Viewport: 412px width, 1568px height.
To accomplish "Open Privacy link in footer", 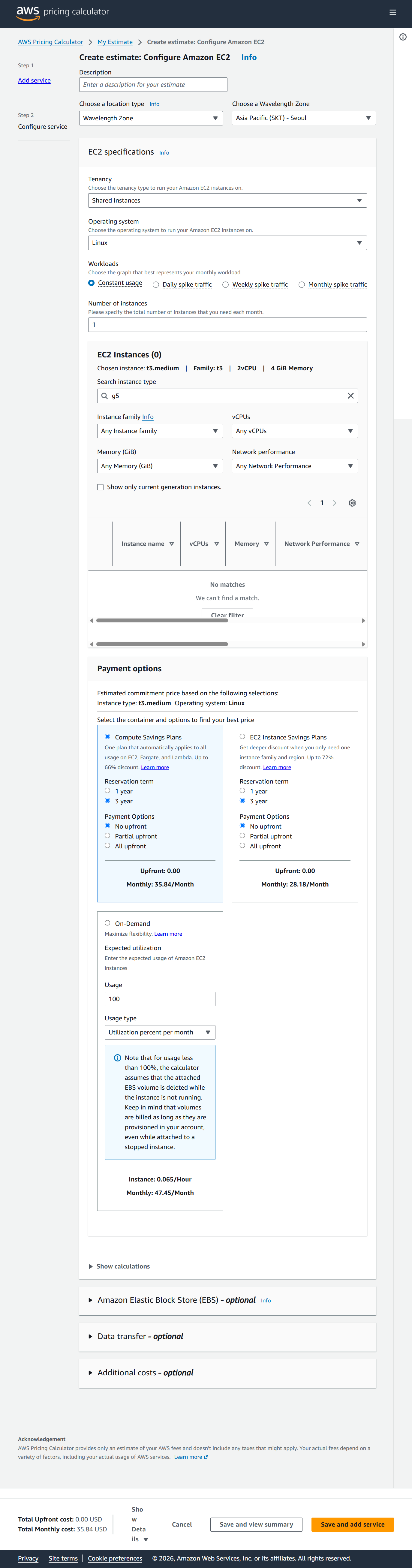I will [x=28, y=1558].
